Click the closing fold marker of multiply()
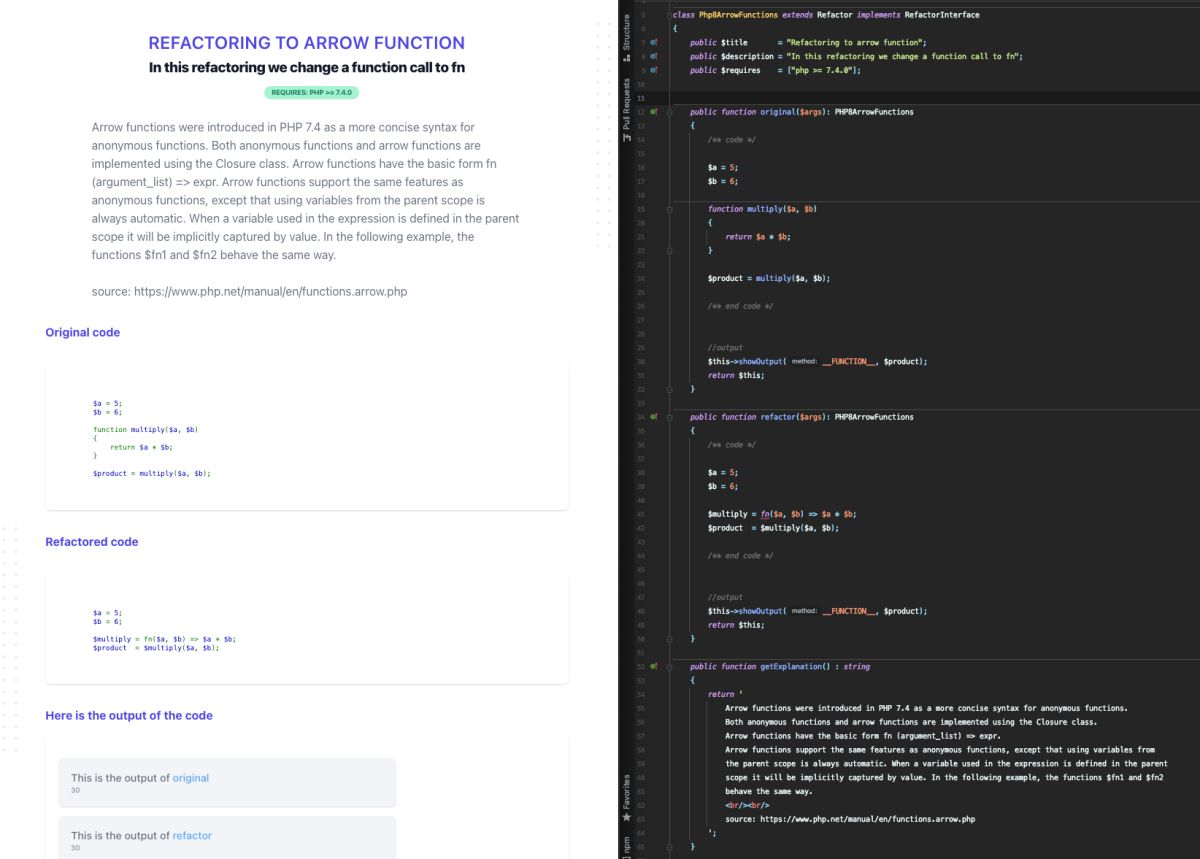The height and width of the screenshot is (859, 1200). [x=670, y=250]
